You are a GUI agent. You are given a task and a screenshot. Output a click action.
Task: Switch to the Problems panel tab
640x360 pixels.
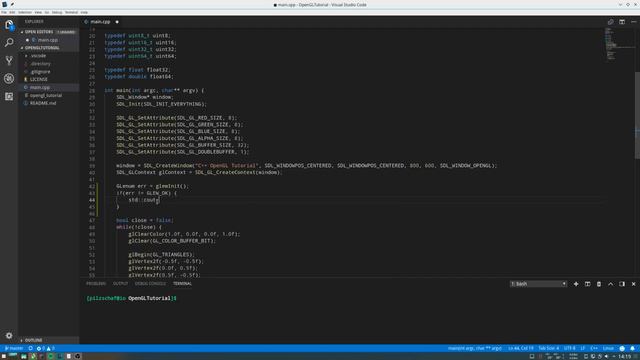tap(96, 284)
